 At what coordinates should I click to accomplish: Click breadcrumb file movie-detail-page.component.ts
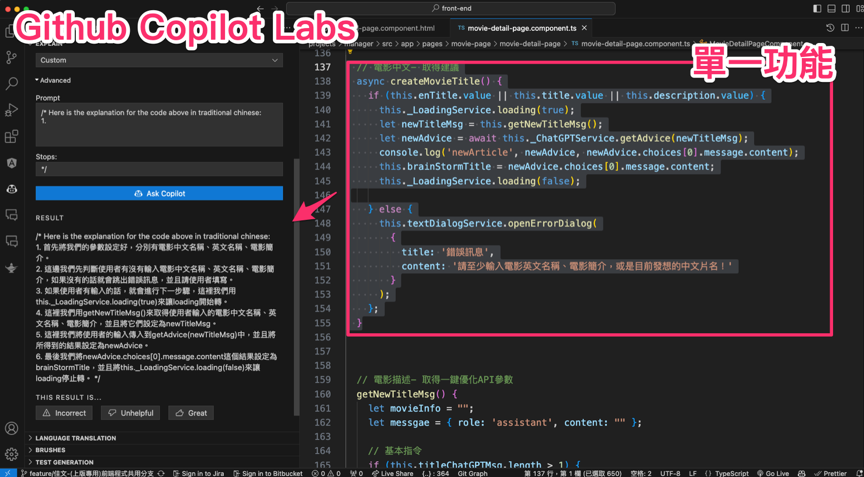click(x=630, y=44)
